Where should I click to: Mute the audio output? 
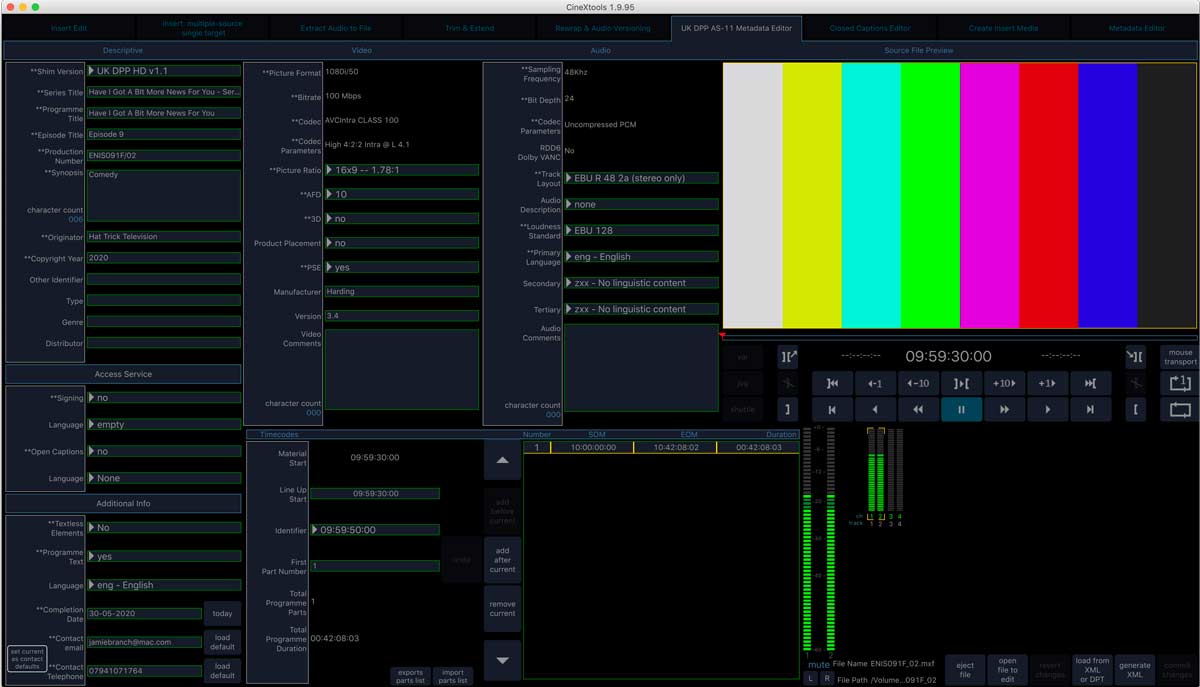point(819,664)
